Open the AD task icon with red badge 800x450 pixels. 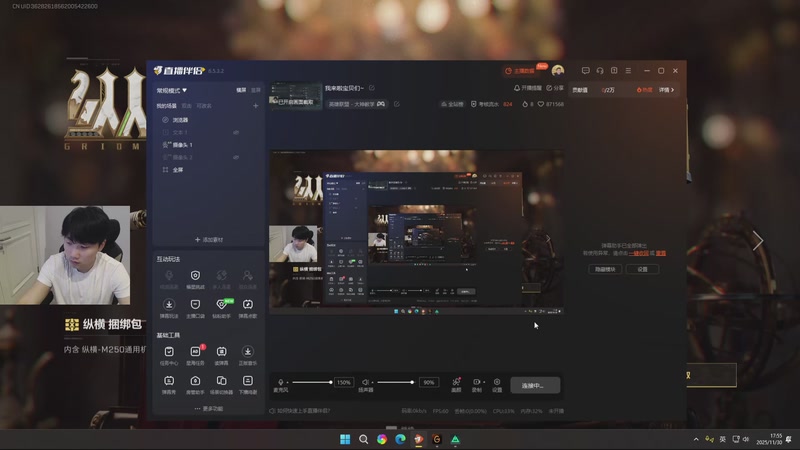(x=195, y=355)
